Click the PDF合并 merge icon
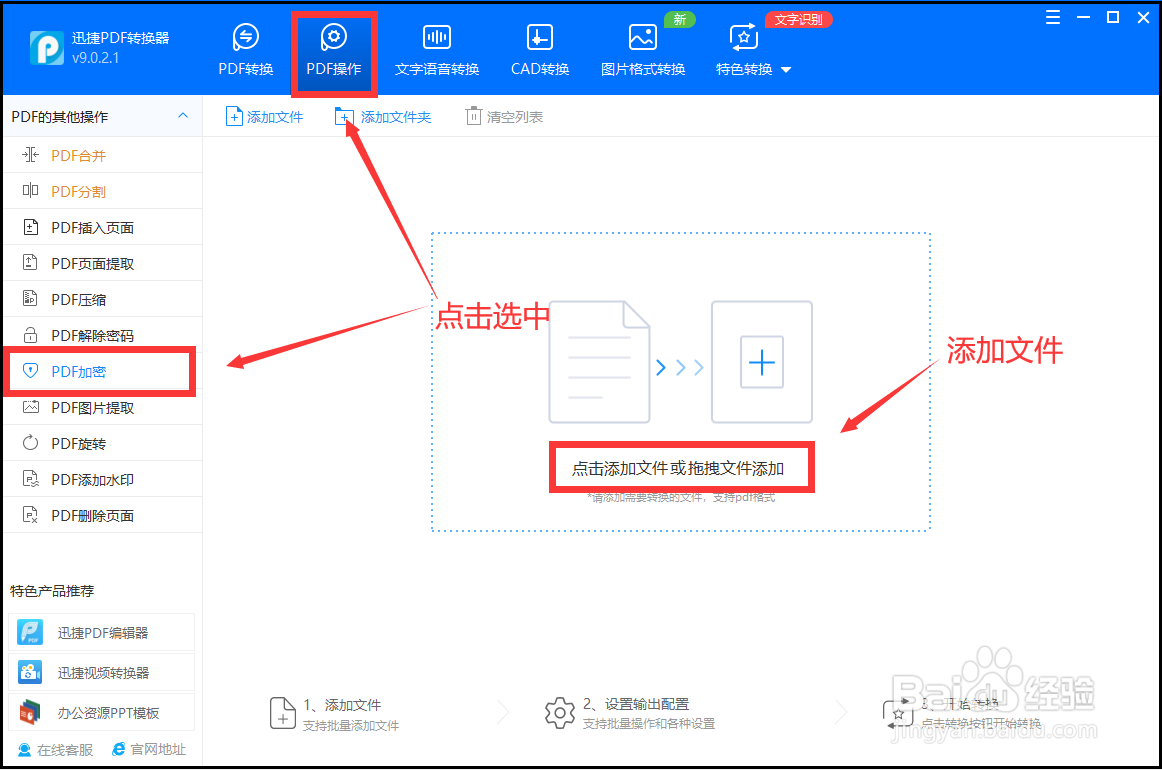The height and width of the screenshot is (770, 1162). (30, 154)
